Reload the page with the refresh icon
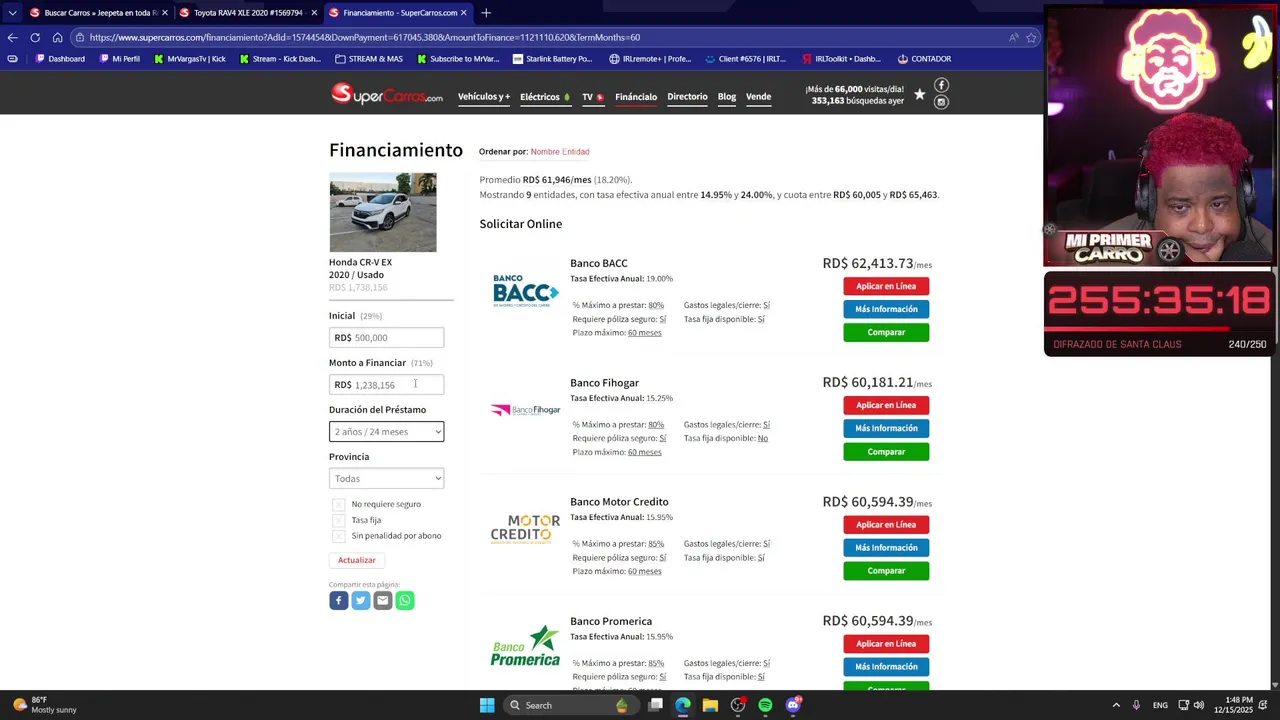This screenshot has height=720, width=1280. pyautogui.click(x=35, y=37)
